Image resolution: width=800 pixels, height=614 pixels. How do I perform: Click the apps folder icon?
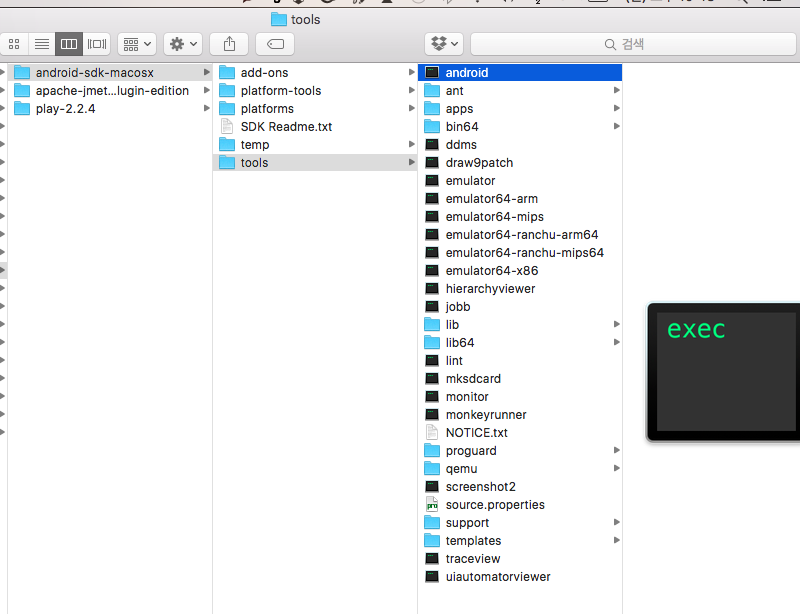pos(432,109)
